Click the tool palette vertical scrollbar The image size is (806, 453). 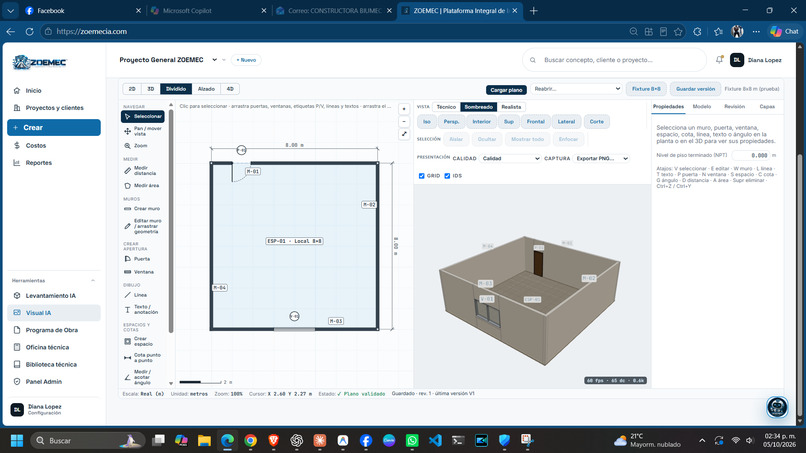coord(171,221)
